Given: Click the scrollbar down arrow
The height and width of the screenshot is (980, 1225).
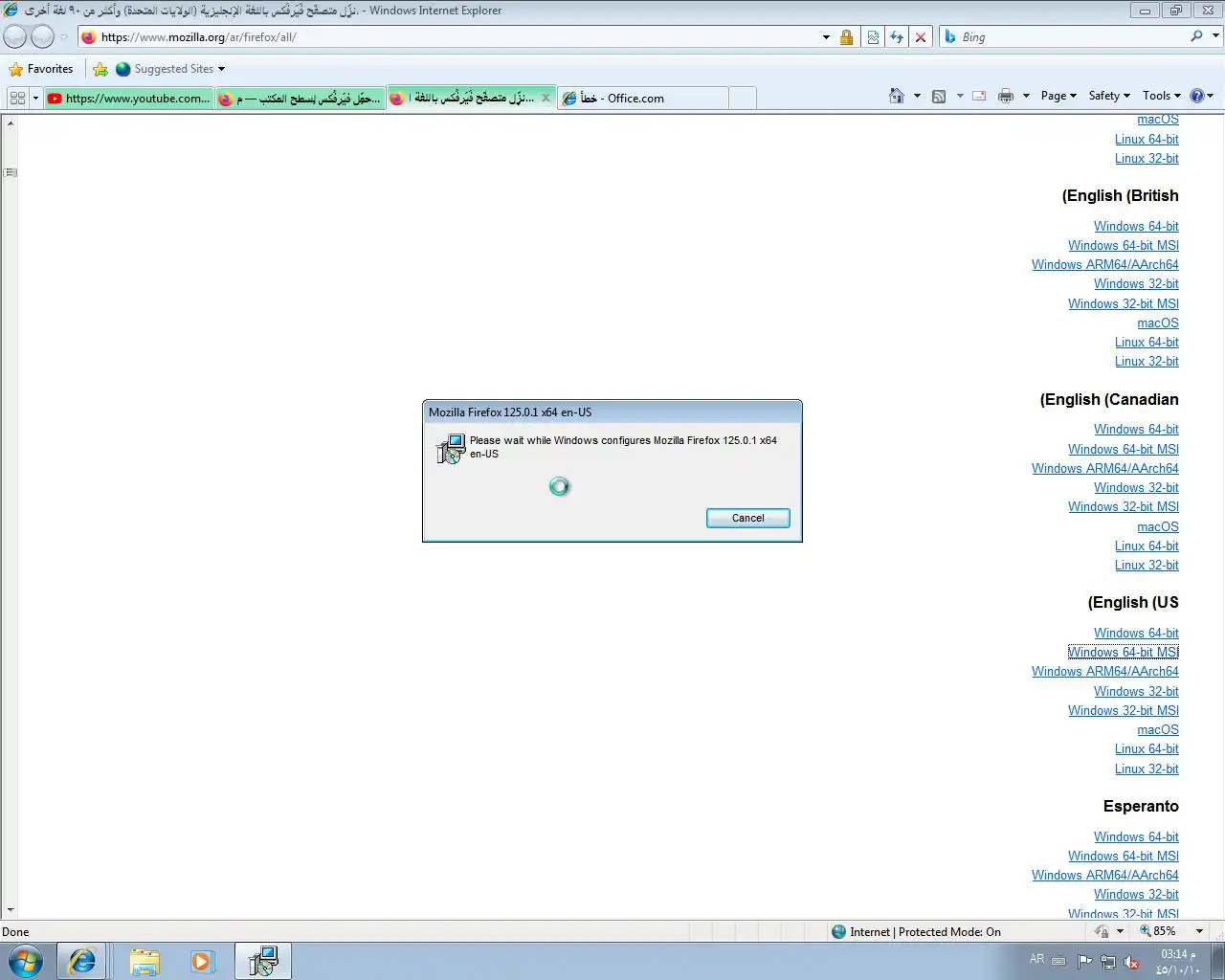Looking at the screenshot, I should click(10, 911).
